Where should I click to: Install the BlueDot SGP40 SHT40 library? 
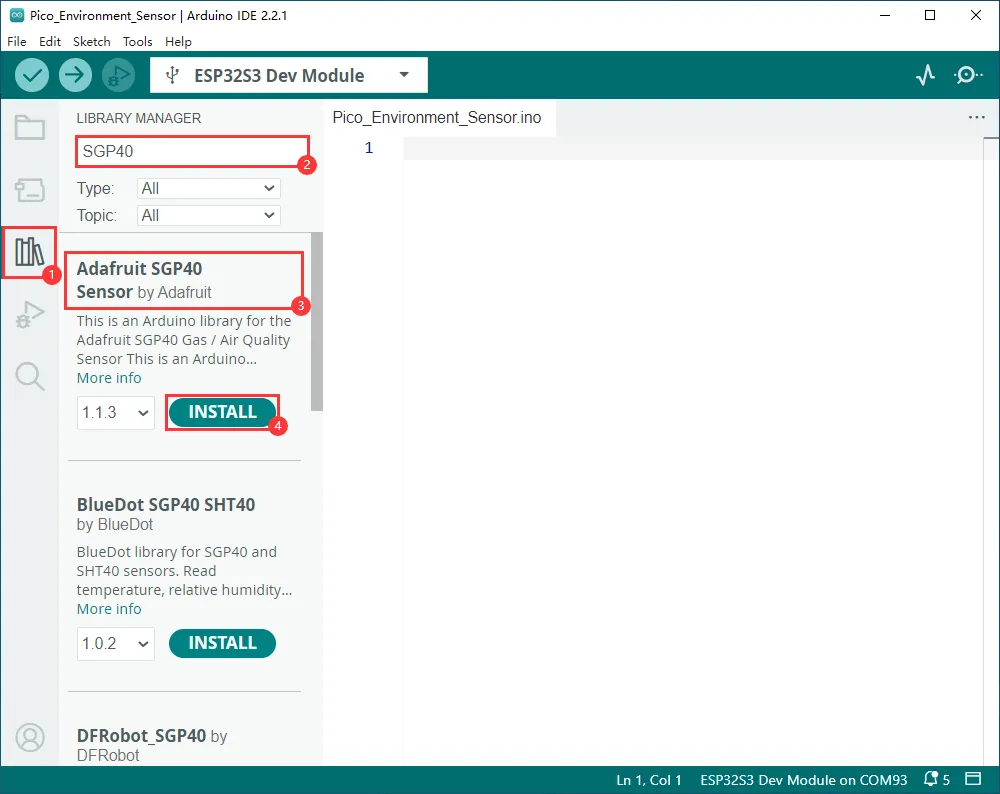222,643
